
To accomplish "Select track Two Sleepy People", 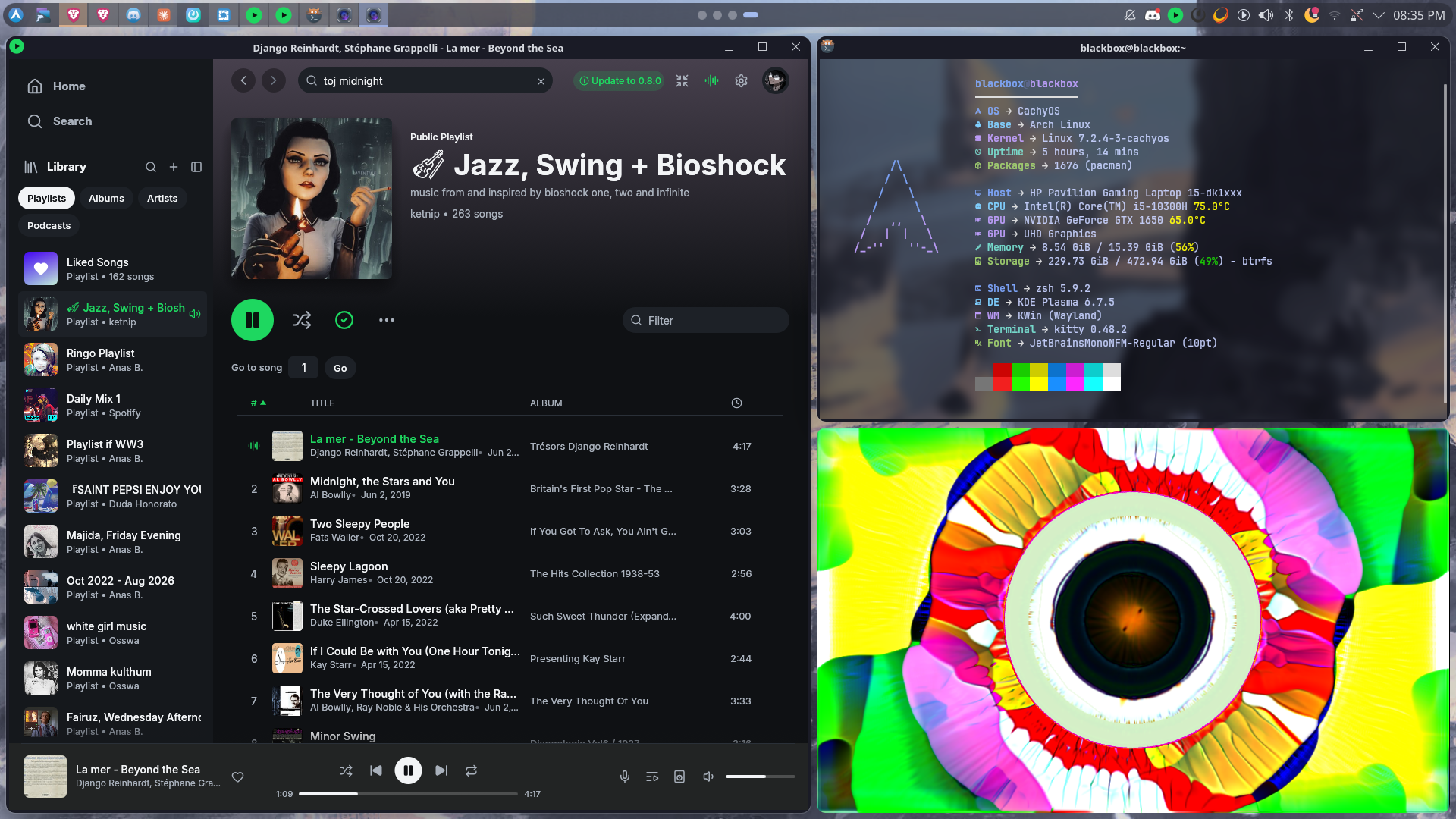I will pyautogui.click(x=359, y=524).
